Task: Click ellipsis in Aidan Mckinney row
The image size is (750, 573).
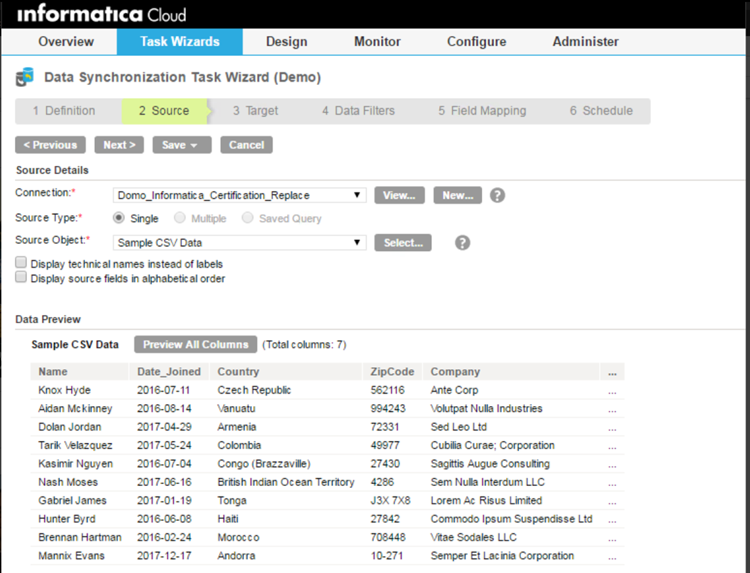Action: coord(612,409)
